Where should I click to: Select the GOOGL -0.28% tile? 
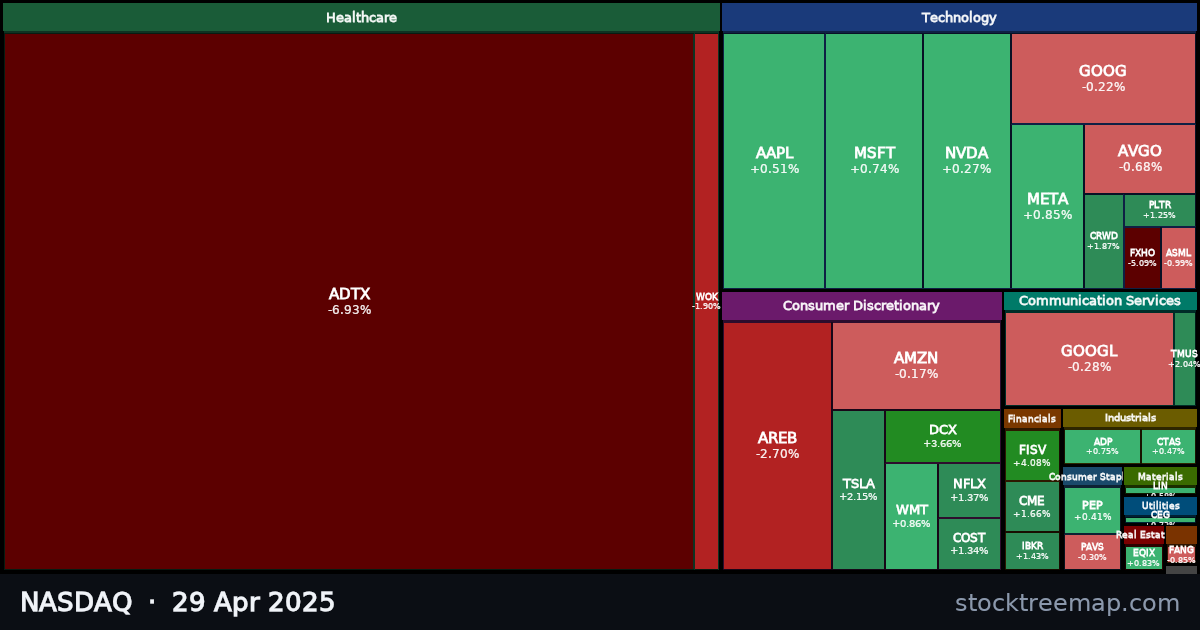(x=1089, y=359)
